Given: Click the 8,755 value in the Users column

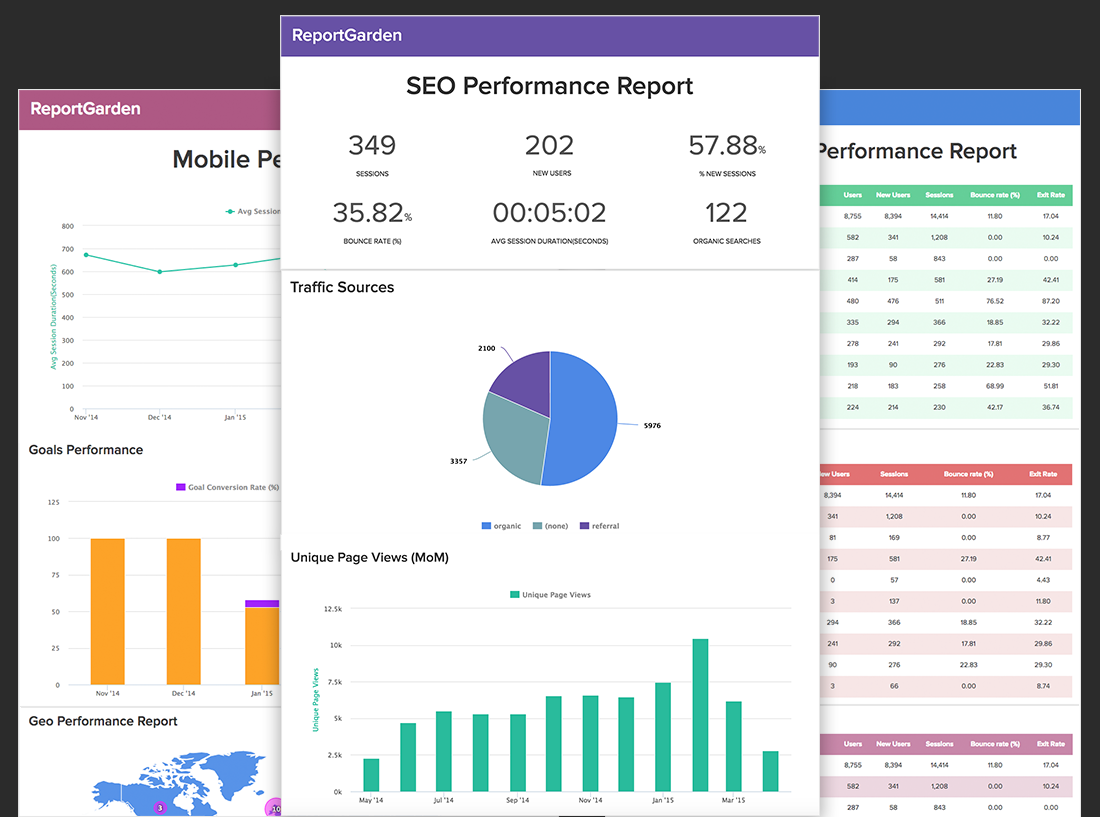Looking at the screenshot, I should click(855, 216).
